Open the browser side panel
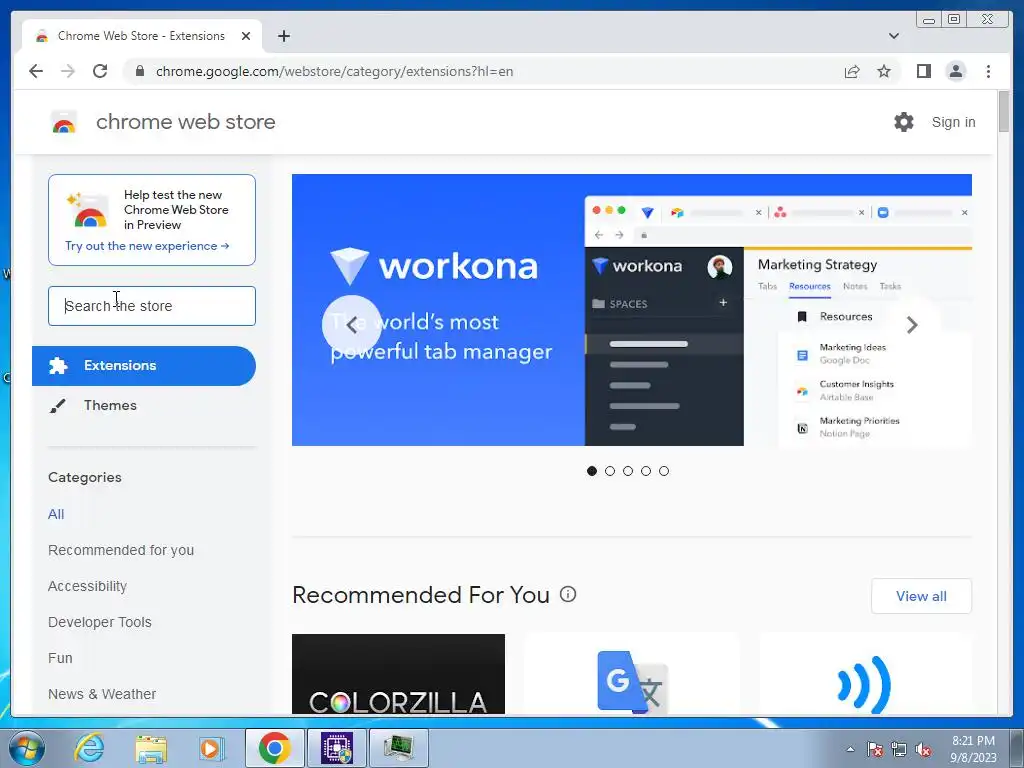 coord(923,71)
